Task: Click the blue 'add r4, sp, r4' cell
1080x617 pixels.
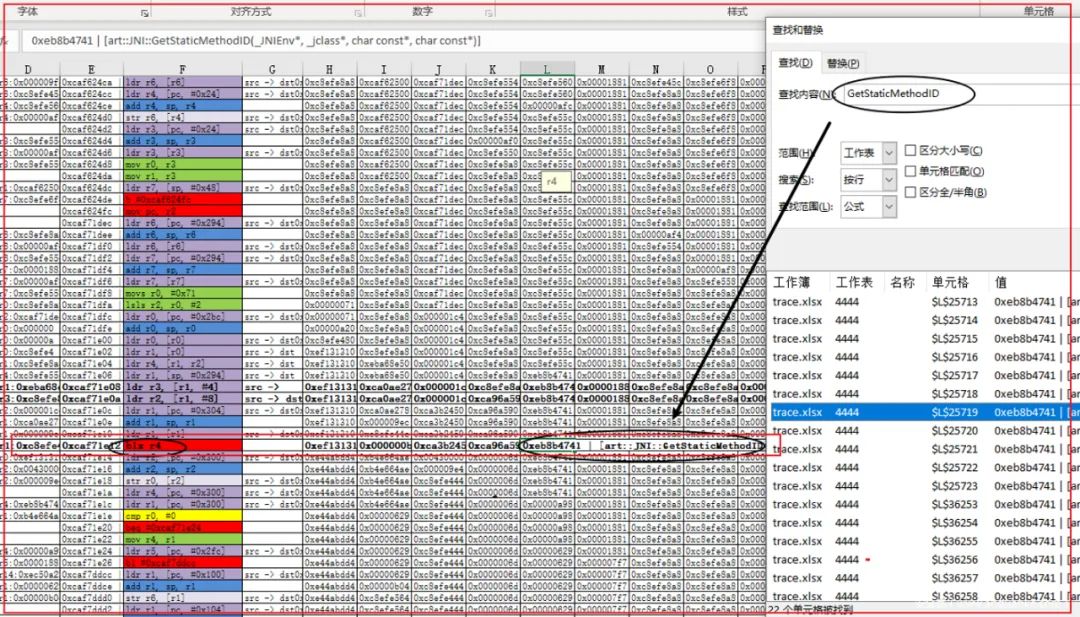Action: (x=183, y=106)
